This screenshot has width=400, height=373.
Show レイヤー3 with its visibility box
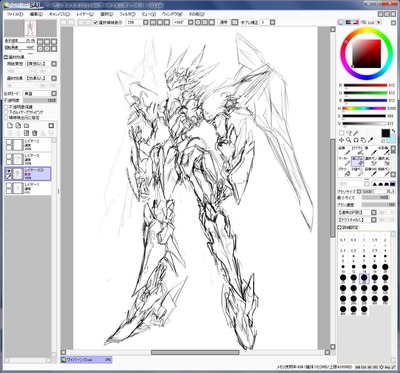coord(9,156)
